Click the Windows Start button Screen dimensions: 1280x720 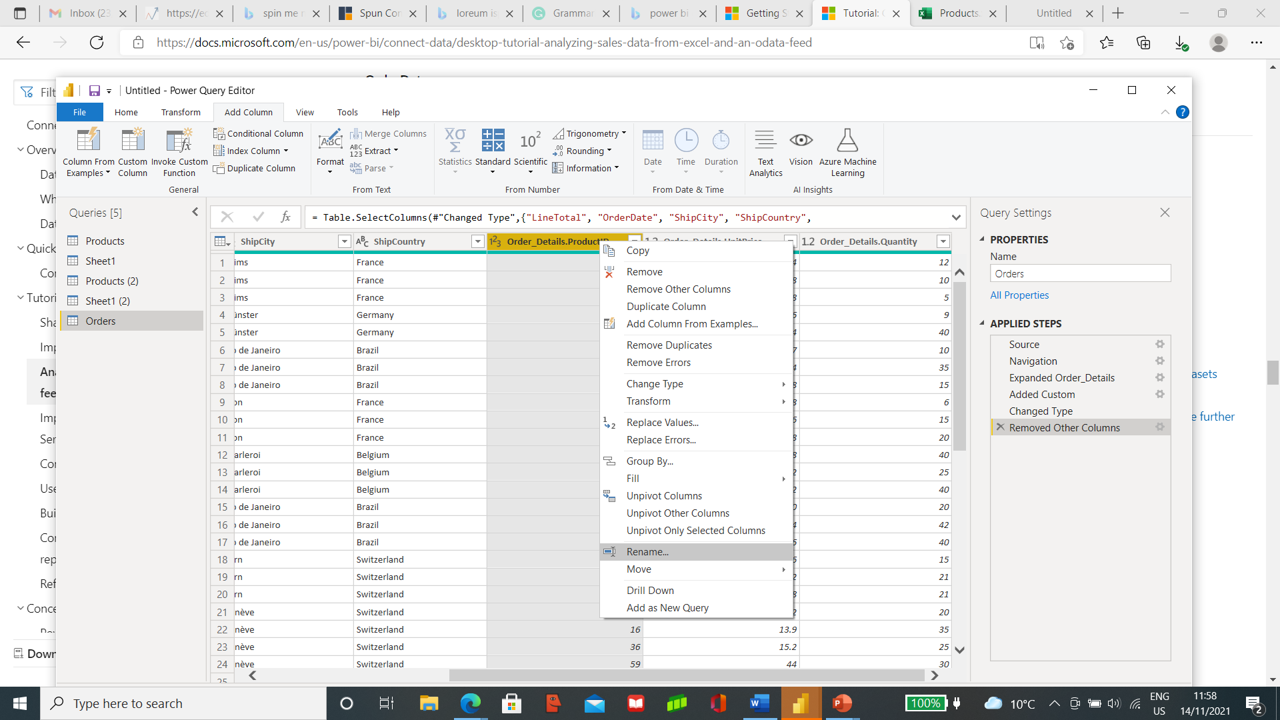(x=20, y=703)
